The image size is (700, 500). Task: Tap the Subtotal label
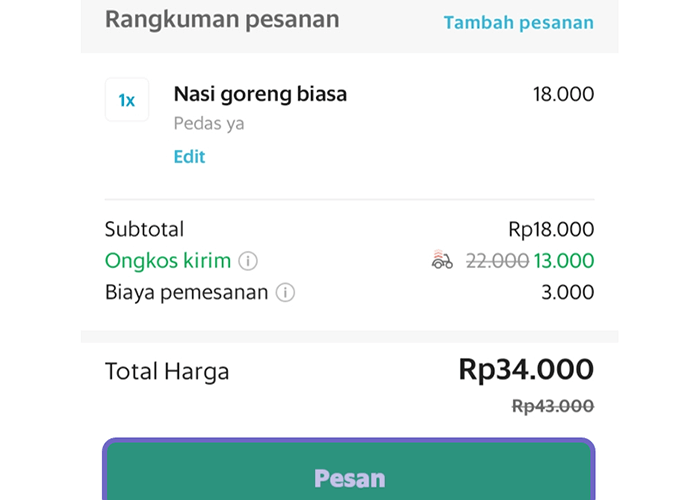pyautogui.click(x=144, y=229)
